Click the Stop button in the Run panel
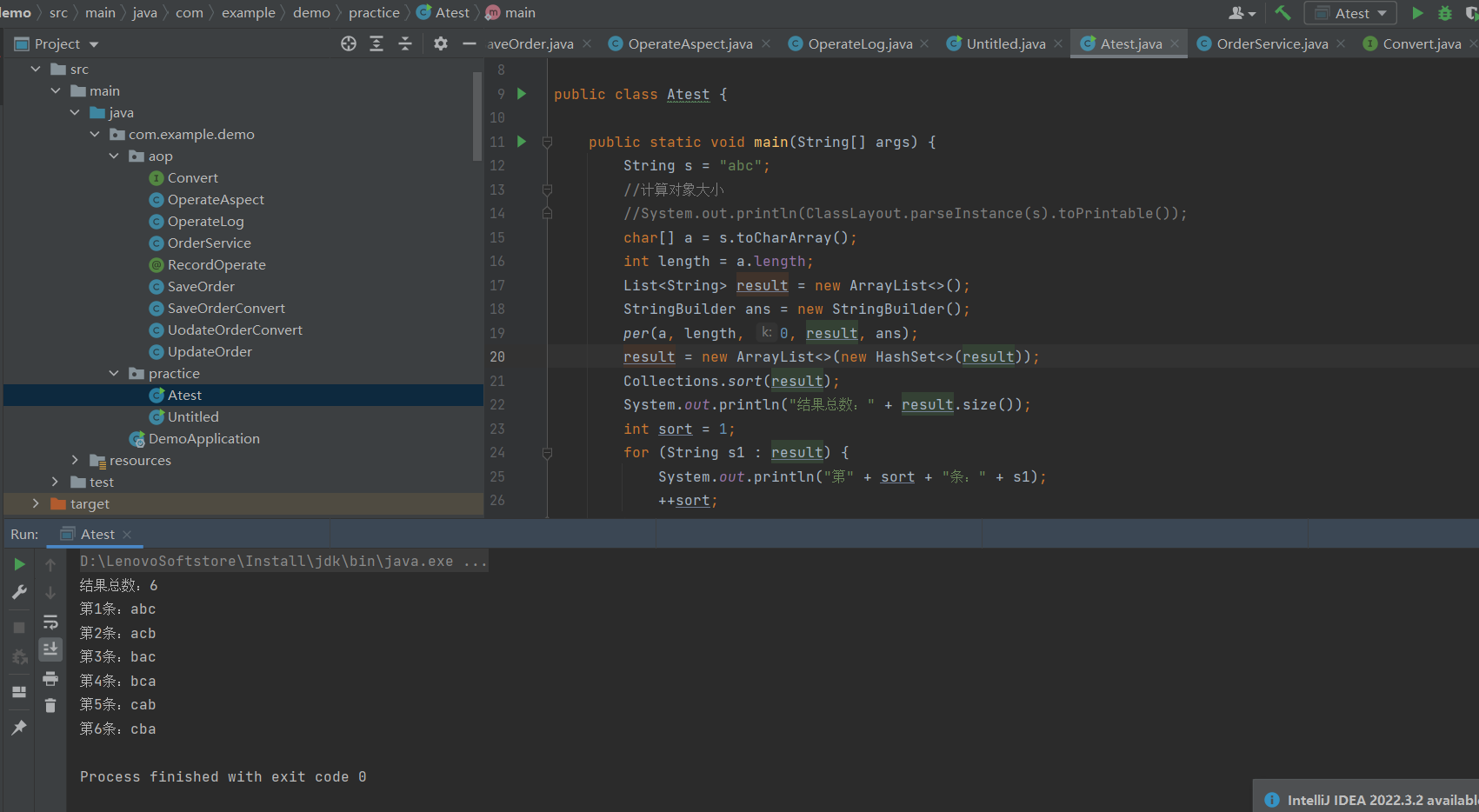The height and width of the screenshot is (812, 1479). point(19,627)
